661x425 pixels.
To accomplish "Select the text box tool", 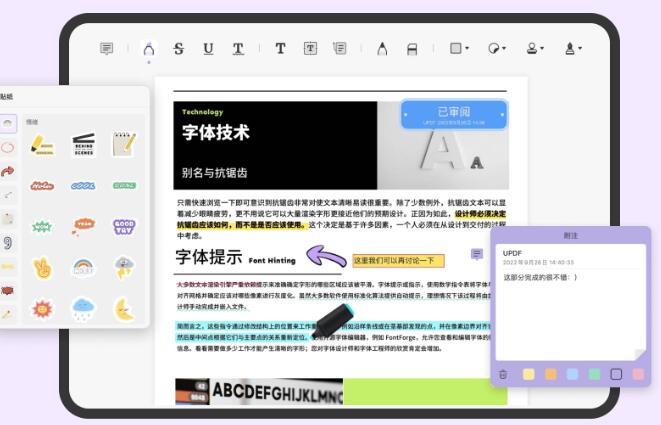I will tap(310, 48).
